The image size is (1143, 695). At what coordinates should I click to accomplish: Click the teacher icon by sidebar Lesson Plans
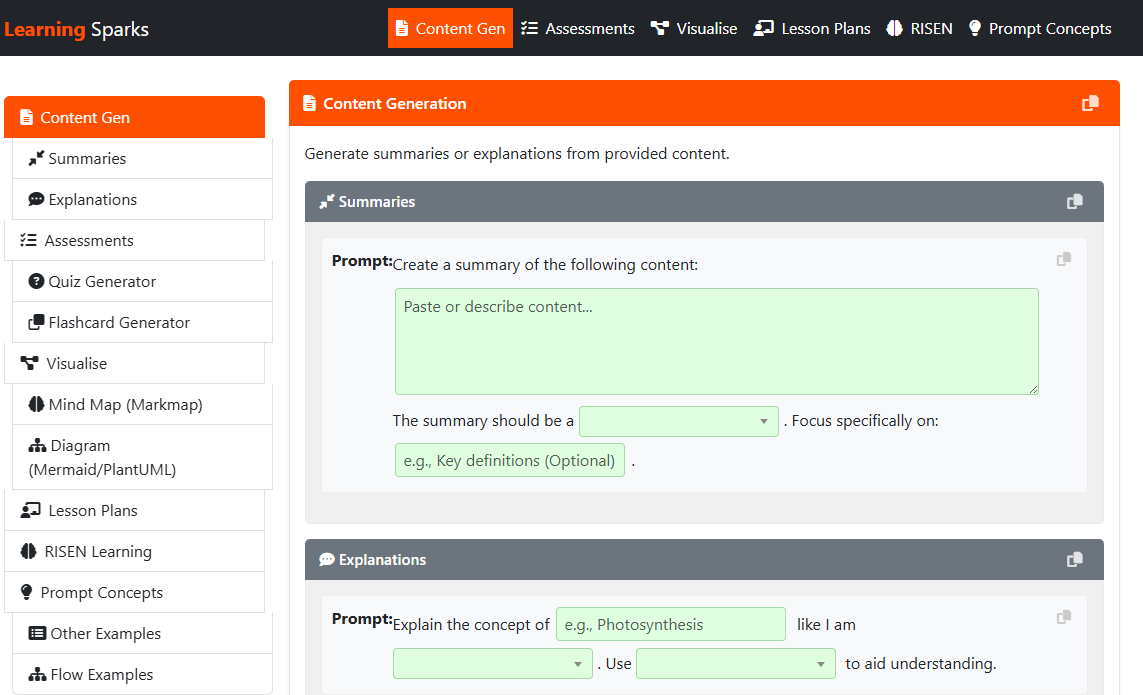click(x=31, y=510)
